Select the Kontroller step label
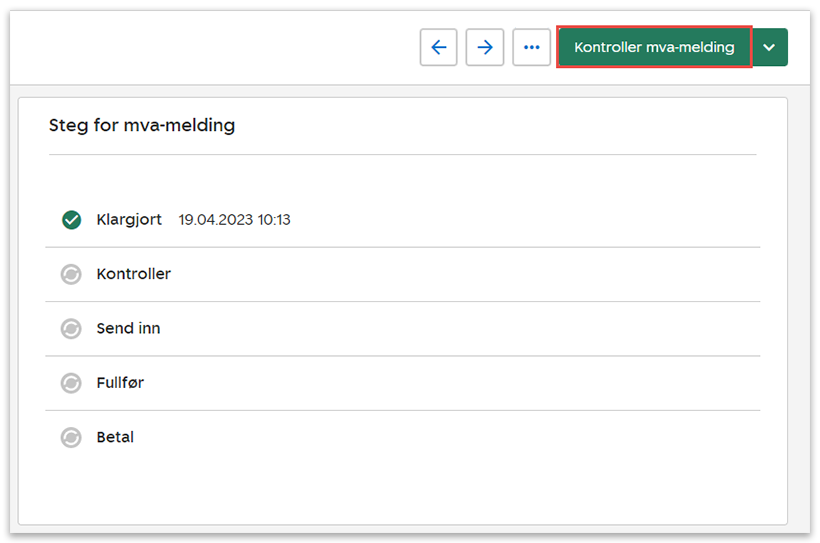The image size is (820, 543). pyautogui.click(x=133, y=274)
